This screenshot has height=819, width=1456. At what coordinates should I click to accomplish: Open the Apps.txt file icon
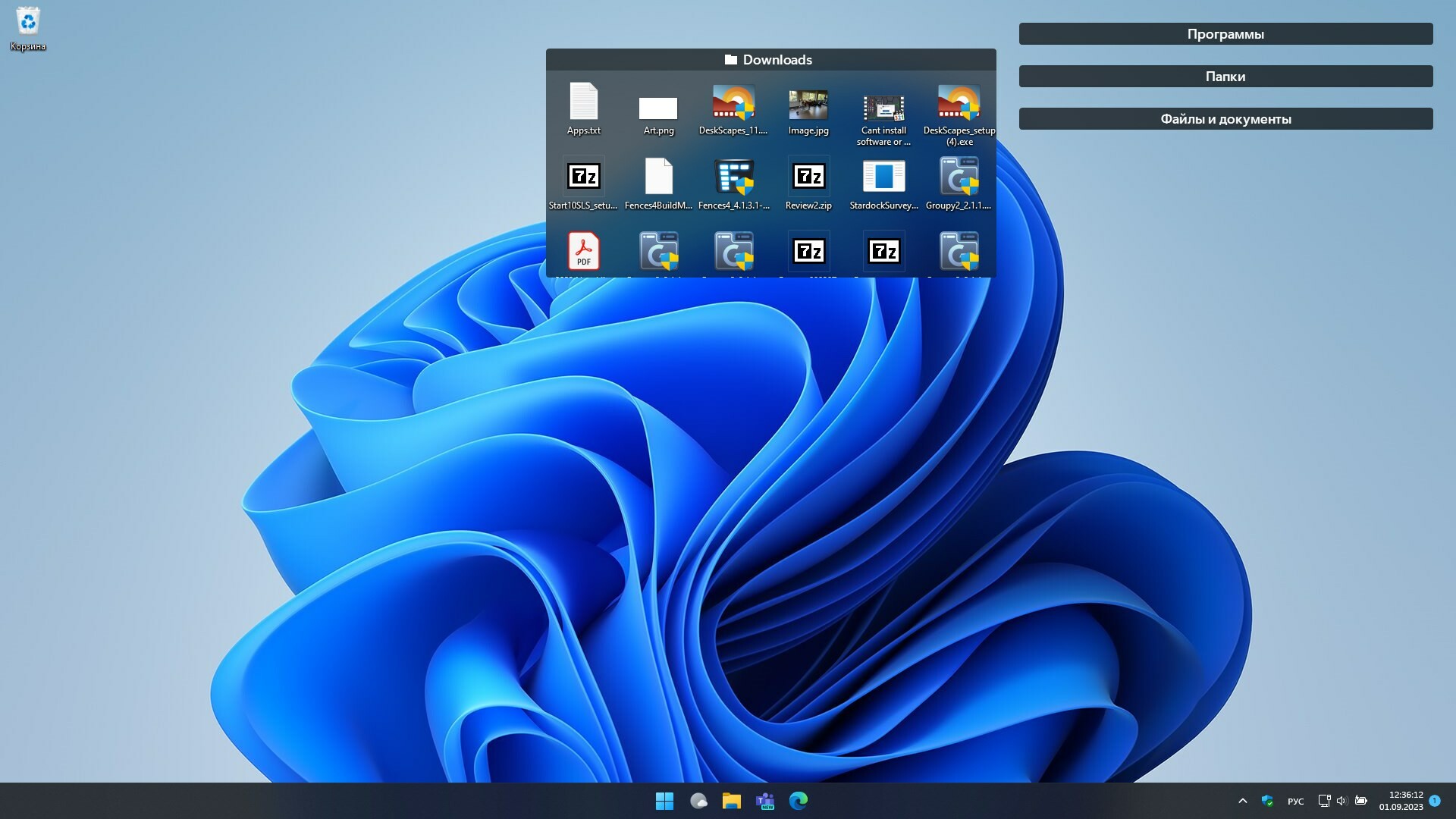coord(583,102)
